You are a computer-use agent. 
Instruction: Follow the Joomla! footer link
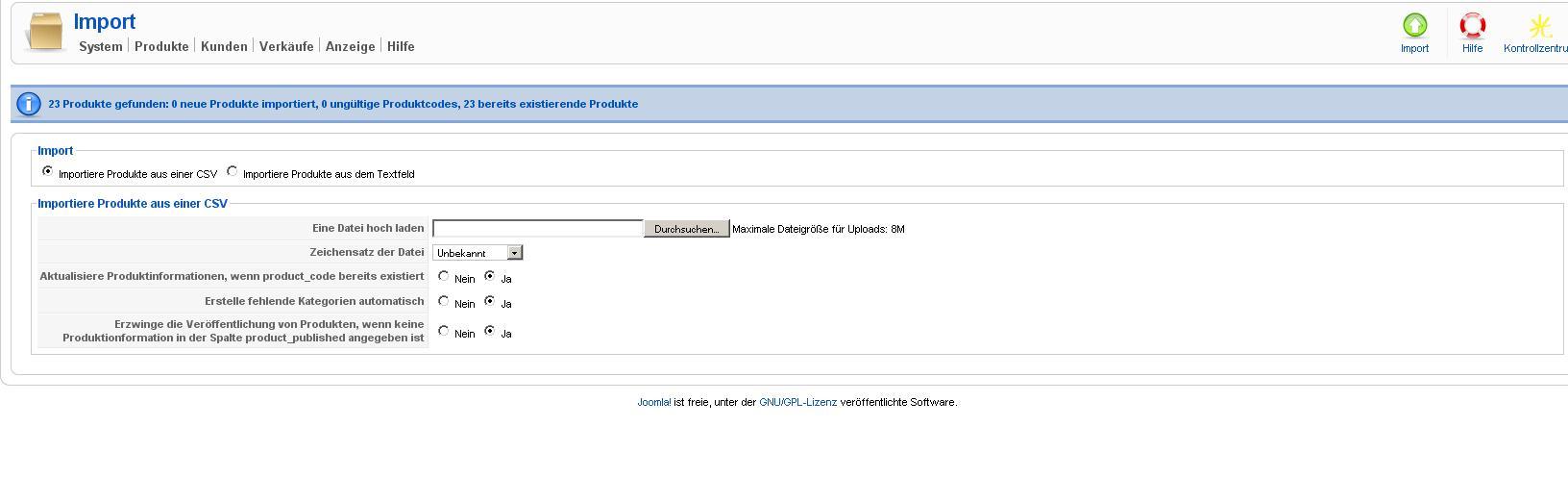(x=653, y=402)
